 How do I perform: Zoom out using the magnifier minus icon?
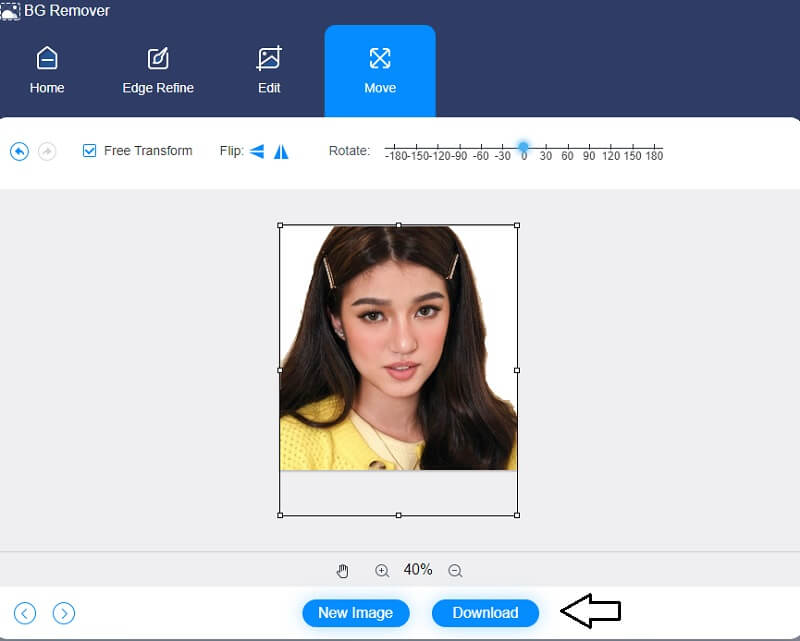point(455,570)
